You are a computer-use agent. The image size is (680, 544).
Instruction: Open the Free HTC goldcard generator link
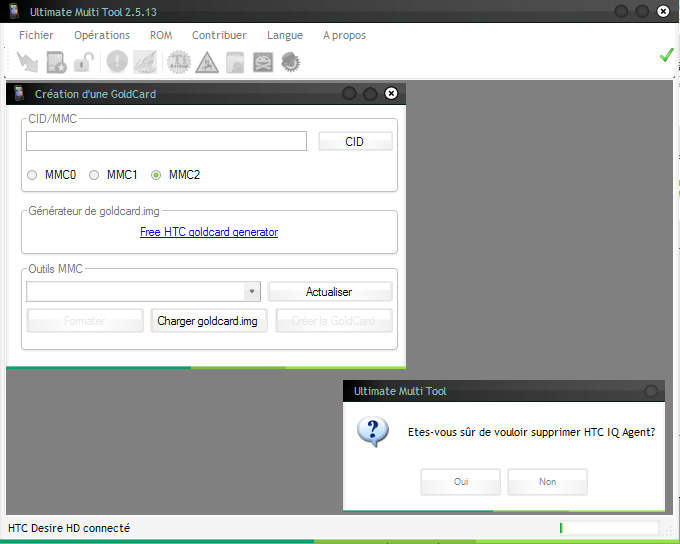tap(209, 232)
